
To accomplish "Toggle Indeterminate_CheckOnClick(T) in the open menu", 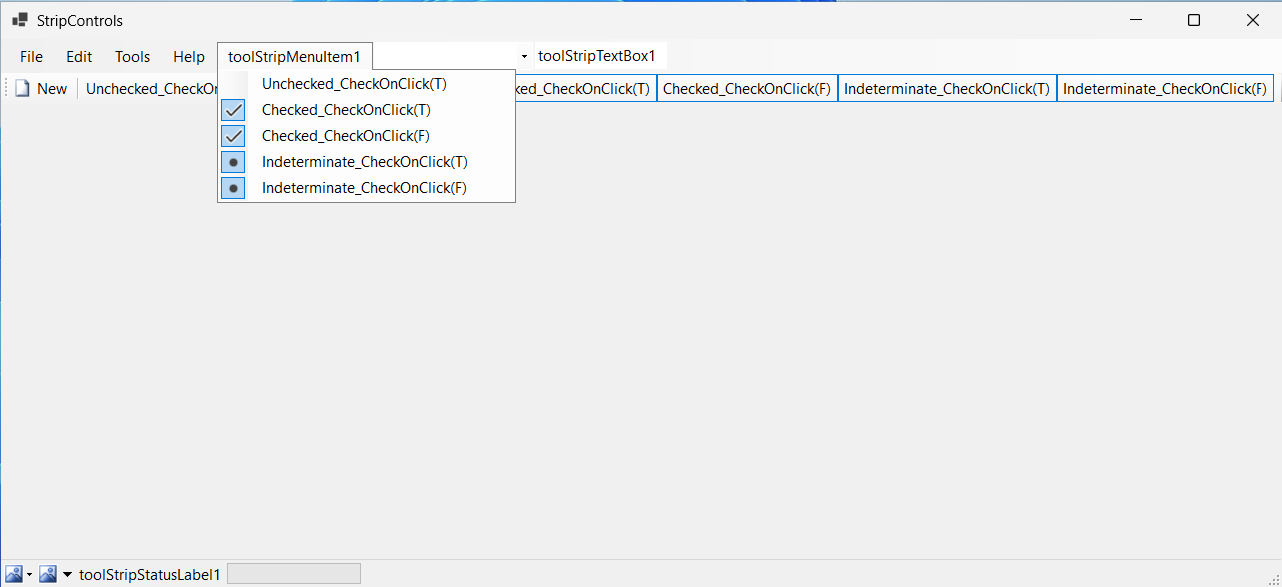I will 364,161.
